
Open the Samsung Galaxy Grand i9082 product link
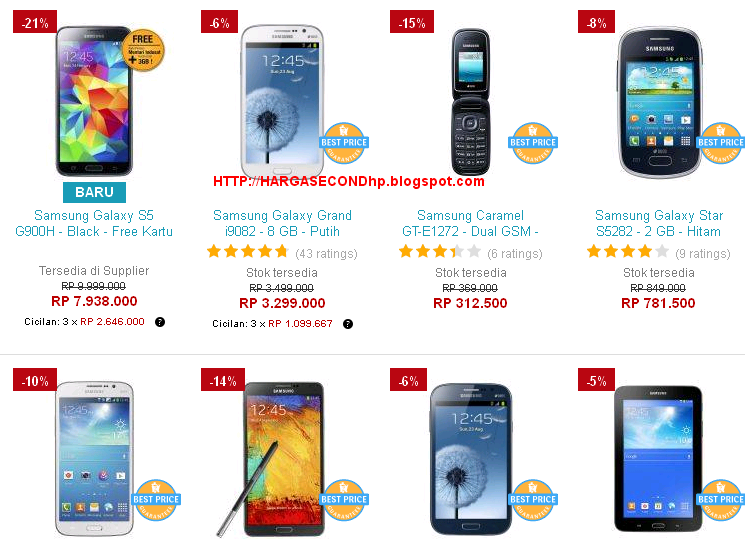pyautogui.click(x=282, y=223)
